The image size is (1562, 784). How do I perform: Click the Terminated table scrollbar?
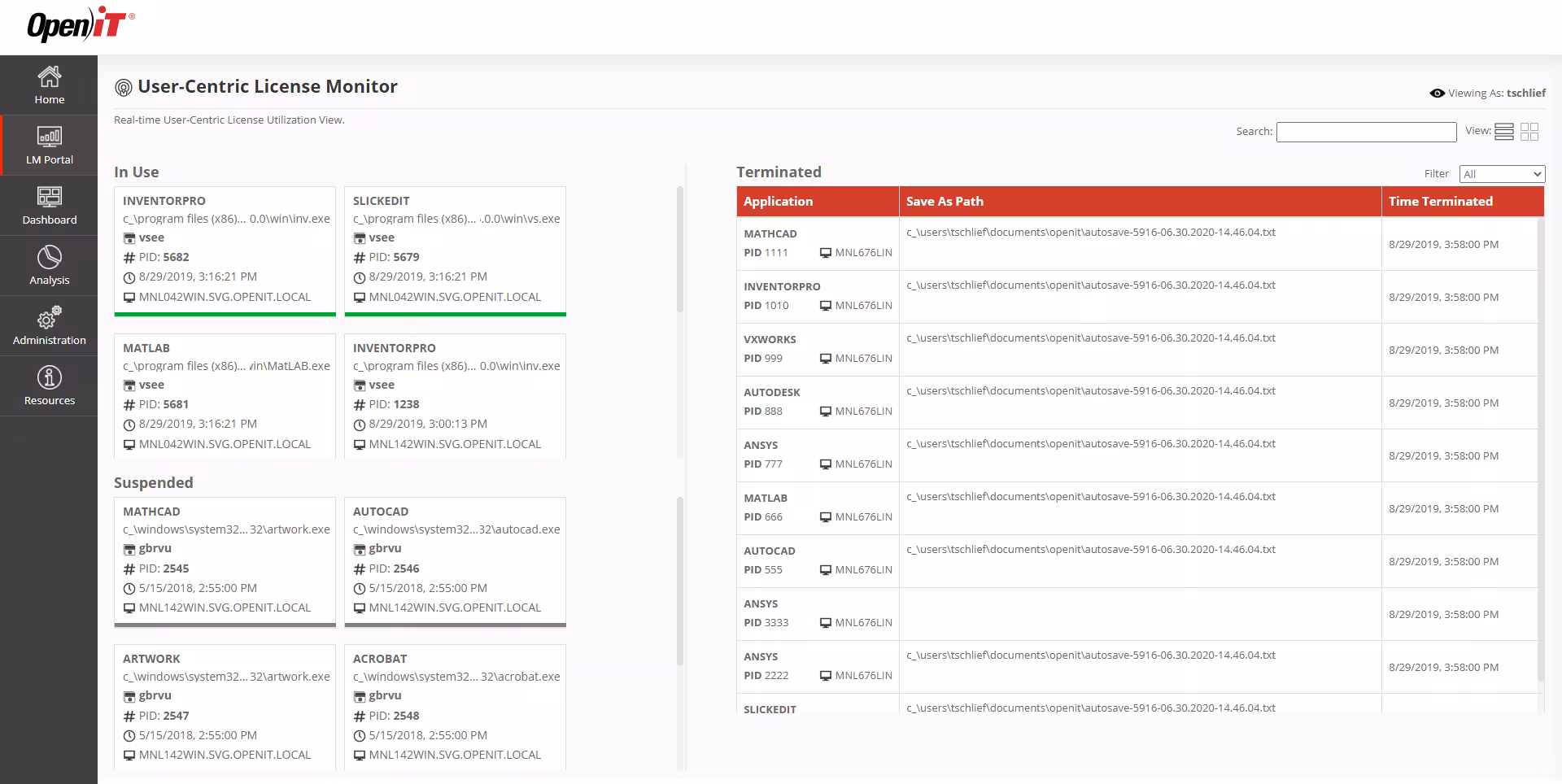tap(1540, 450)
